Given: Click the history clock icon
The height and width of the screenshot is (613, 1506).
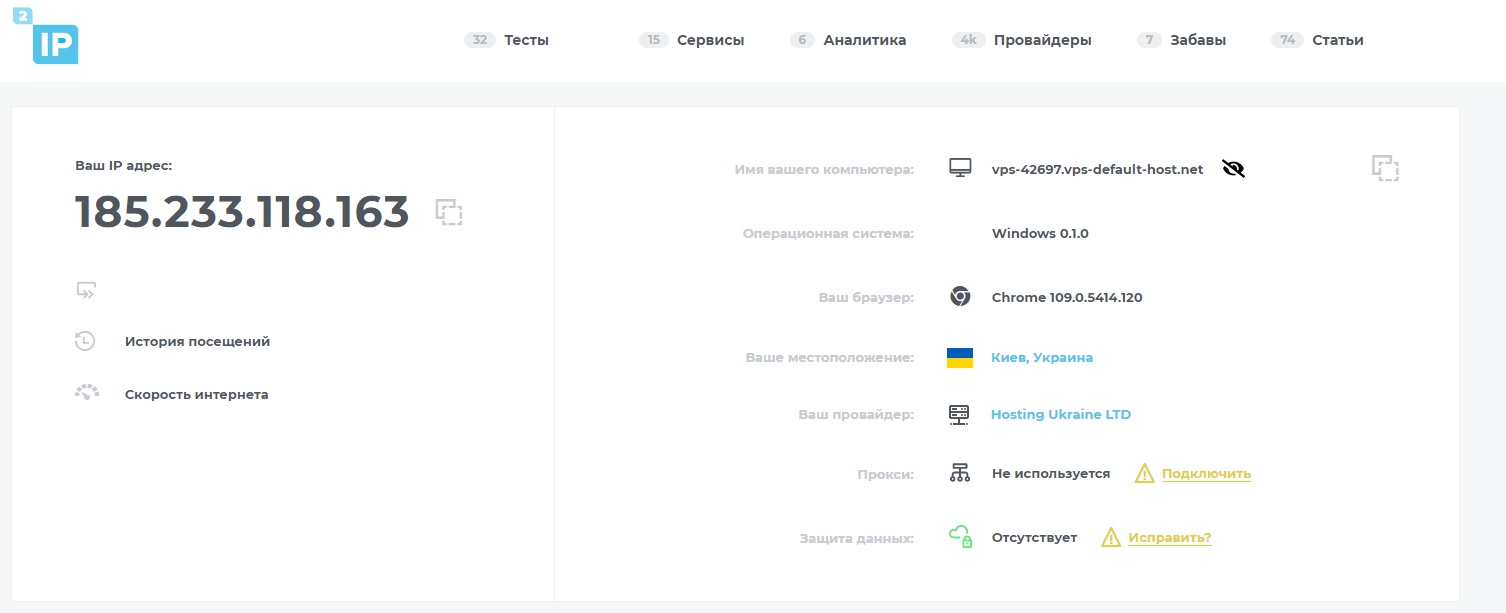Looking at the screenshot, I should (85, 341).
